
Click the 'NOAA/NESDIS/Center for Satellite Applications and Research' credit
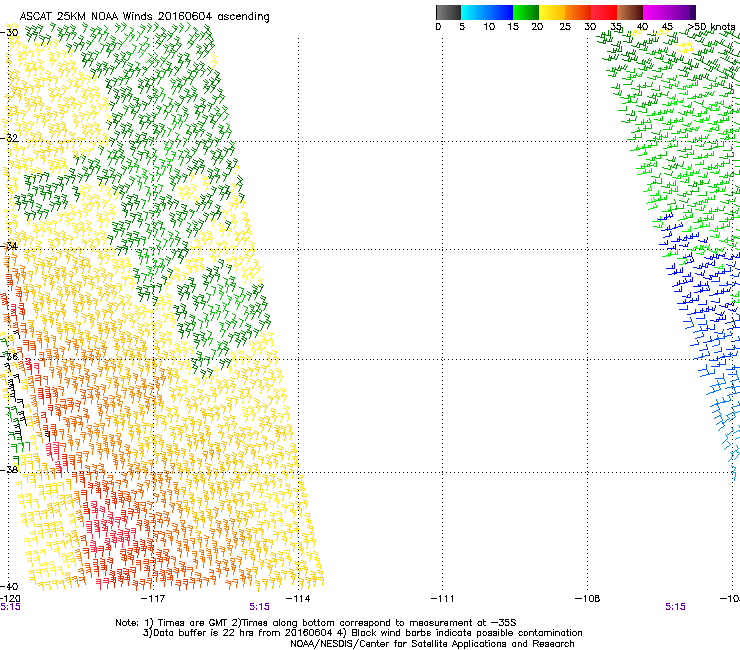pyautogui.click(x=432, y=644)
